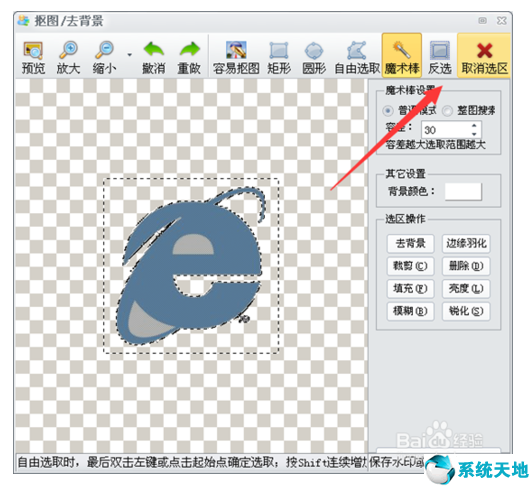The height and width of the screenshot is (486, 529).
Task: Click the 填充(F) fill button
Action: pos(410,288)
